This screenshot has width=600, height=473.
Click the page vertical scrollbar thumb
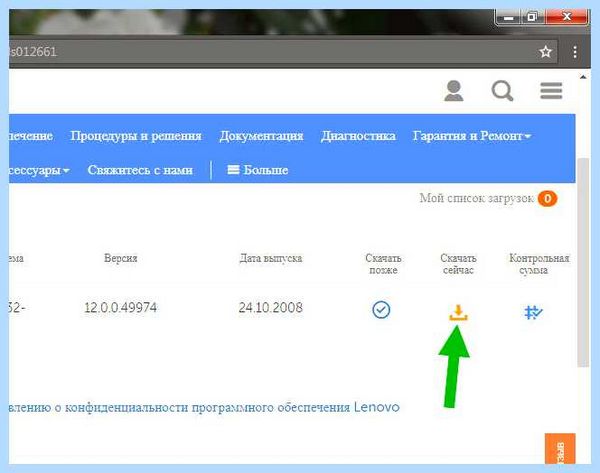(583, 262)
